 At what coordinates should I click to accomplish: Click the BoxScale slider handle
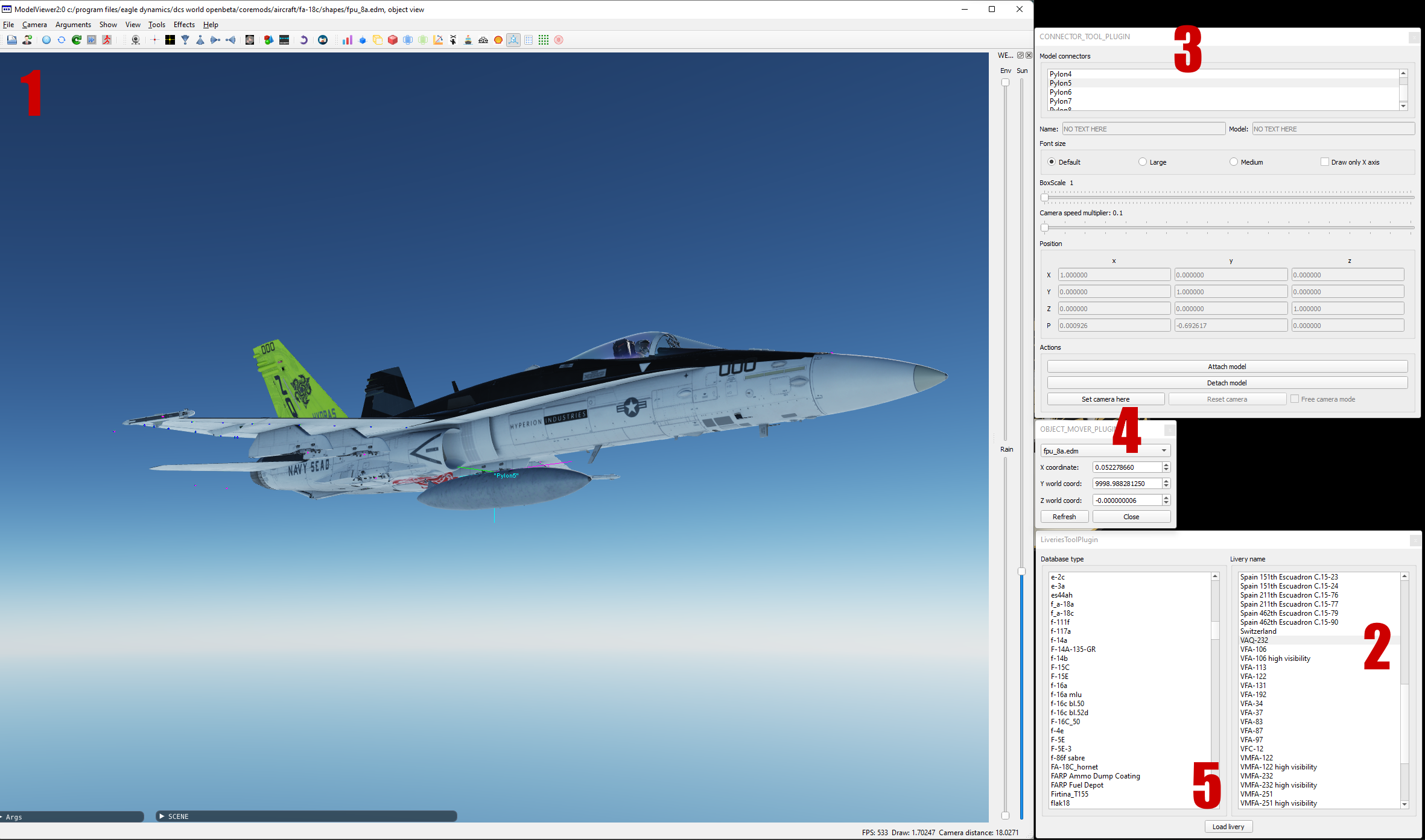pyautogui.click(x=1045, y=197)
